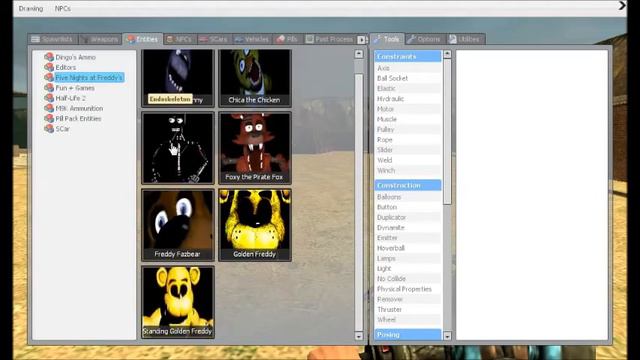Select the Elastic constraint tool

[408, 89]
